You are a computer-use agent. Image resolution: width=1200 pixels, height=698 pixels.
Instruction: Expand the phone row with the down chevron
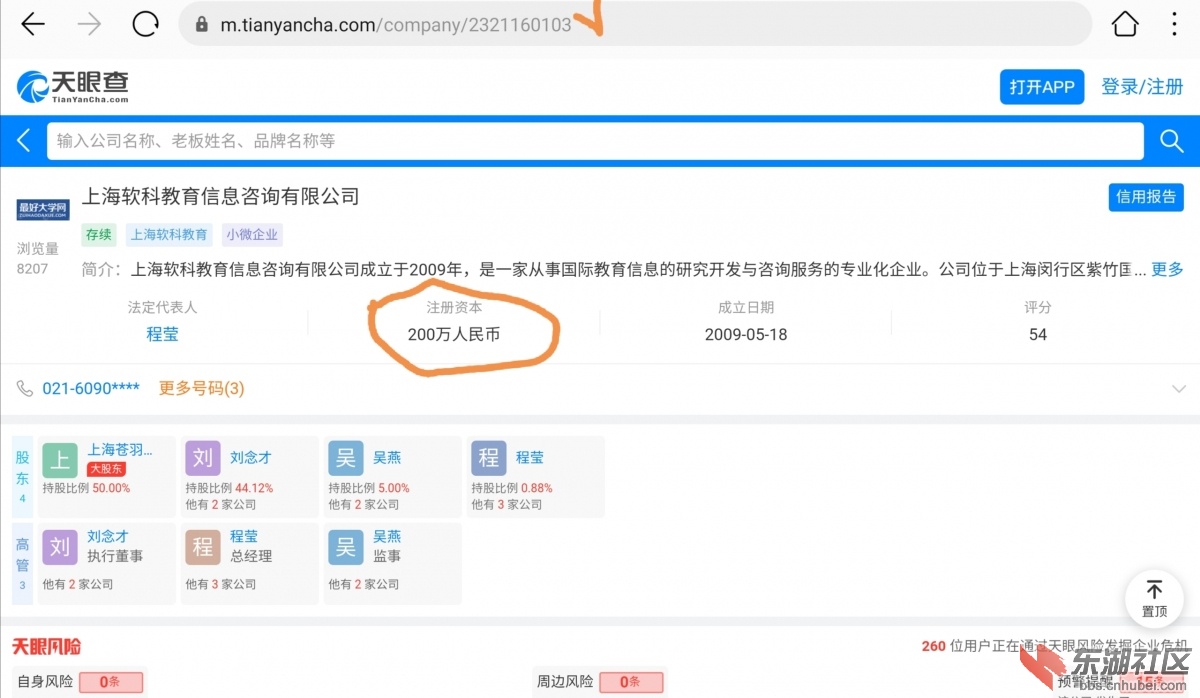click(1179, 389)
